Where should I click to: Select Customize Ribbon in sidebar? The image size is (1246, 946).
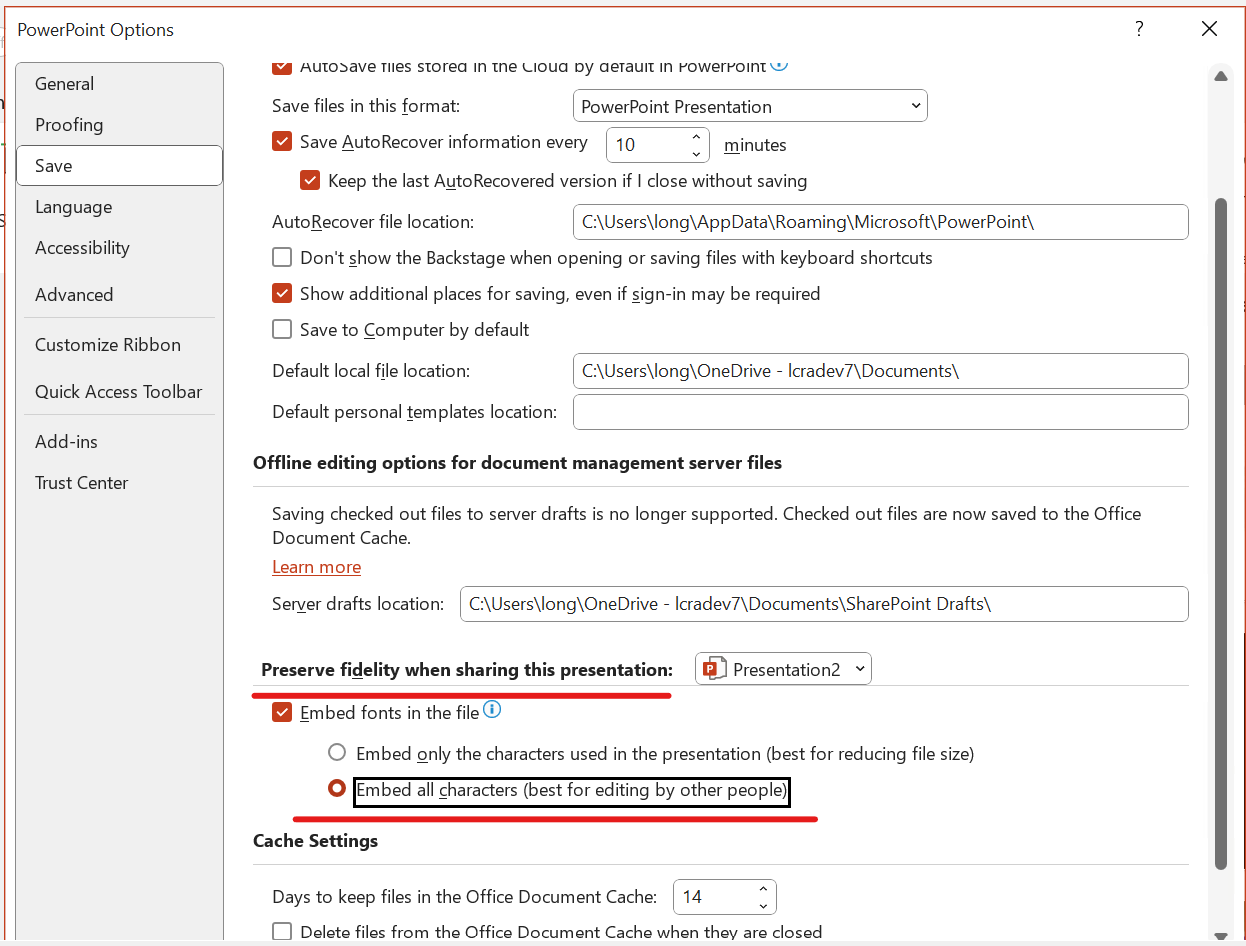tap(108, 344)
